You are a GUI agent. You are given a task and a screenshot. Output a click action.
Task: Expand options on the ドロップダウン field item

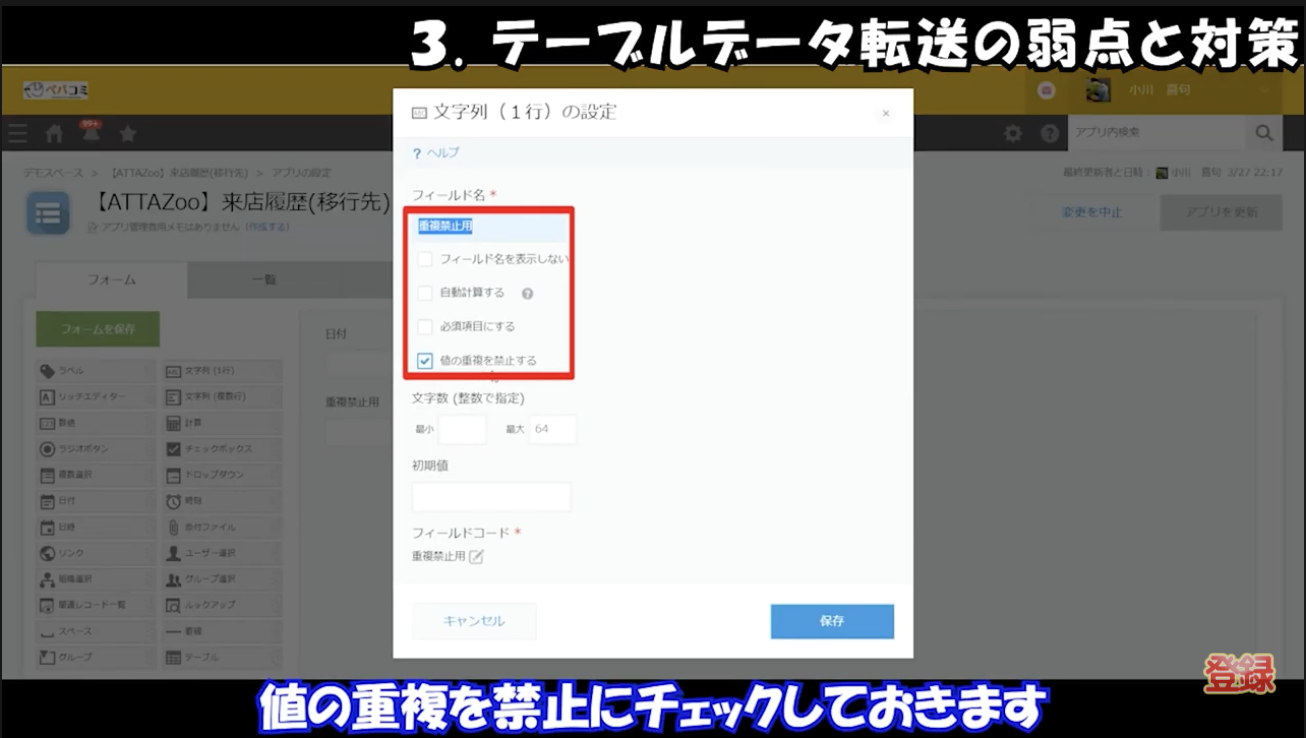click(x=276, y=475)
